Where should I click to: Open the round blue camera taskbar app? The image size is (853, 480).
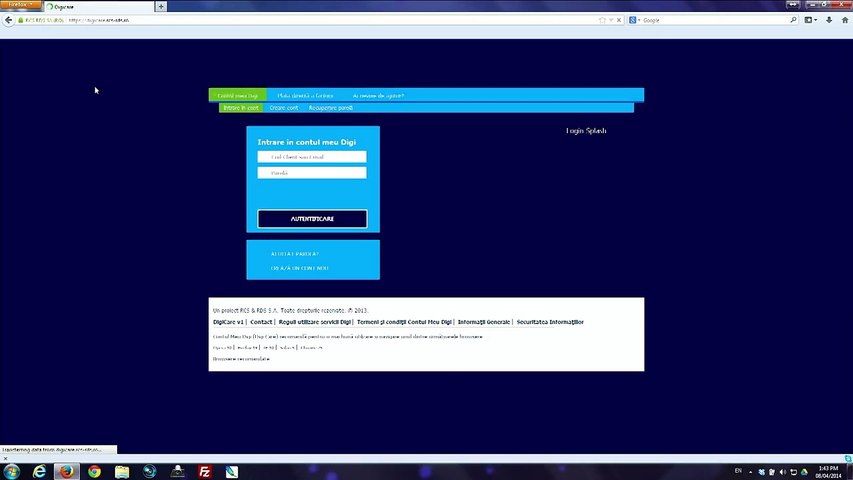pos(150,471)
